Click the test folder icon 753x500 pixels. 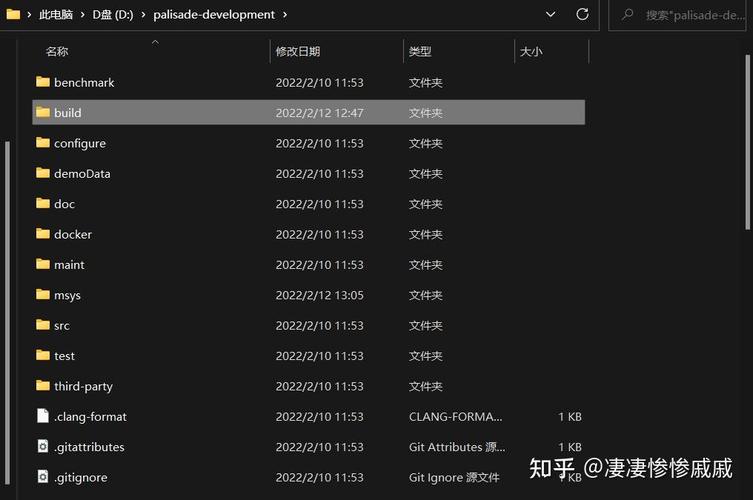click(x=43, y=355)
